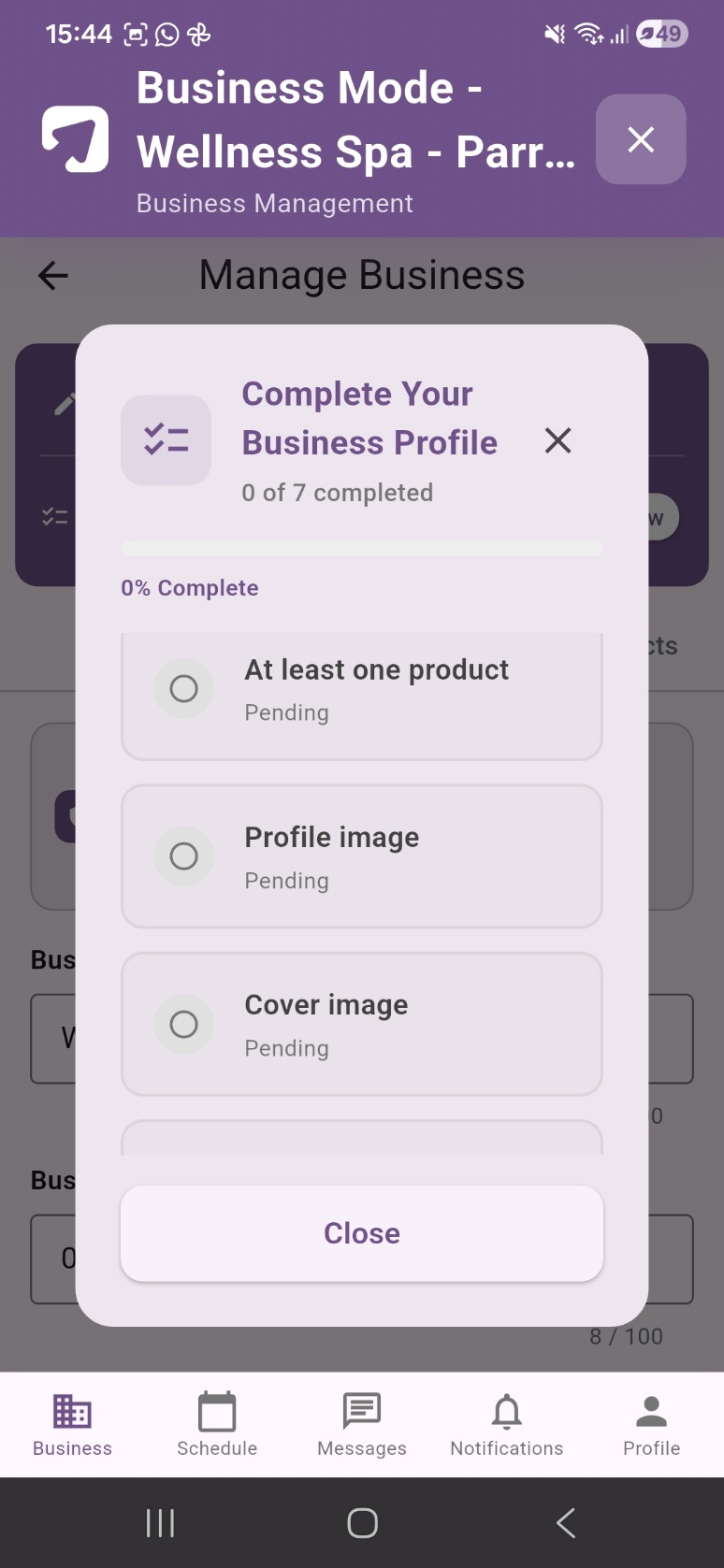Open the 'At least one product' checklist item
The height and width of the screenshot is (1568, 724).
pyautogui.click(x=362, y=697)
